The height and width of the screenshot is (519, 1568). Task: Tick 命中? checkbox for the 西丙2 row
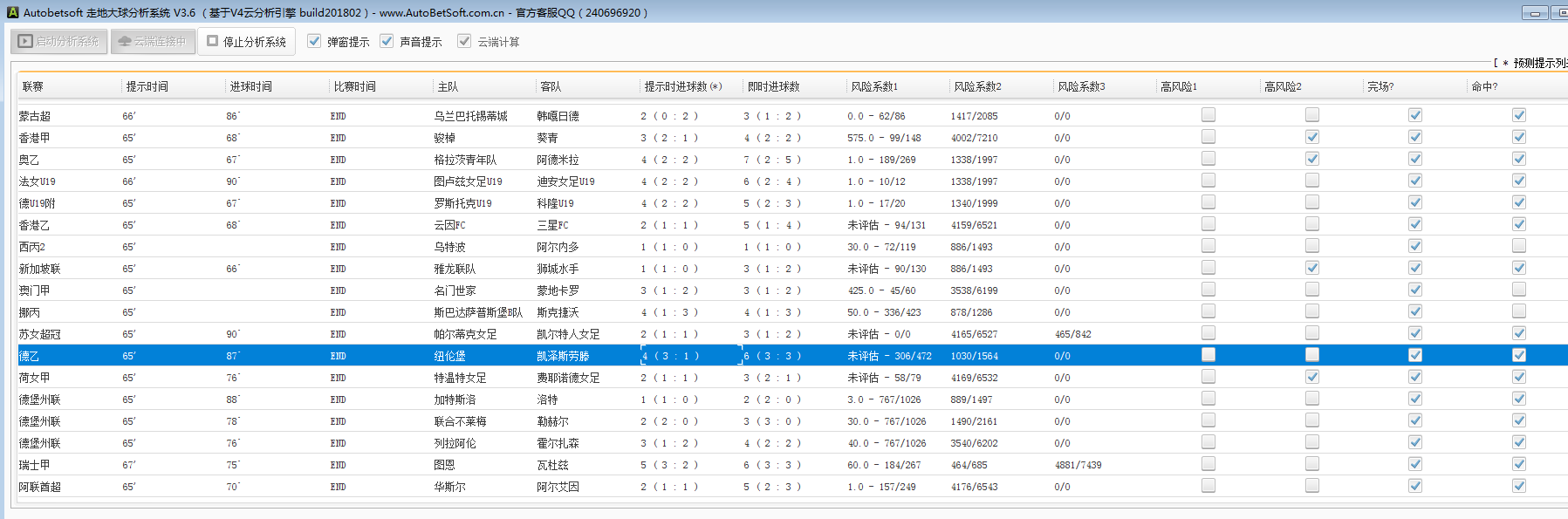[x=1519, y=246]
